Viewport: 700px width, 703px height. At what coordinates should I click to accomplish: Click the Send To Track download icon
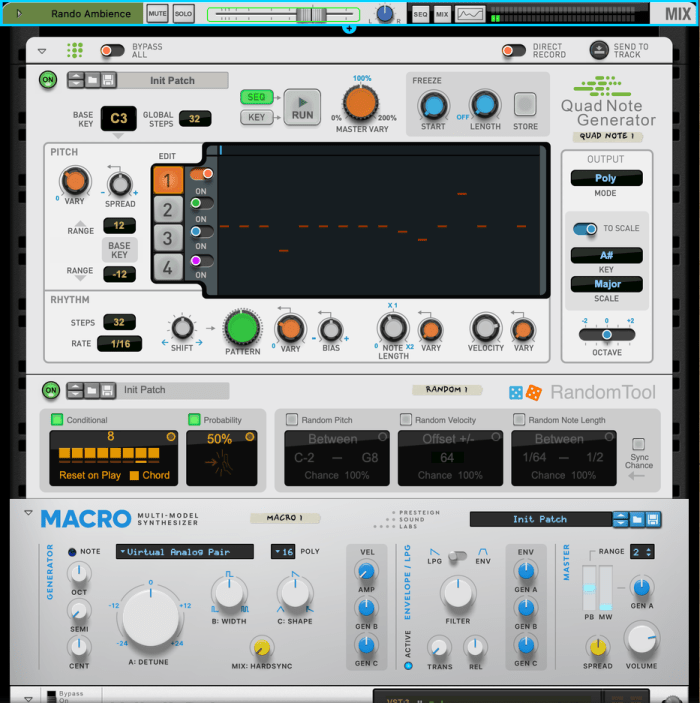coord(598,50)
